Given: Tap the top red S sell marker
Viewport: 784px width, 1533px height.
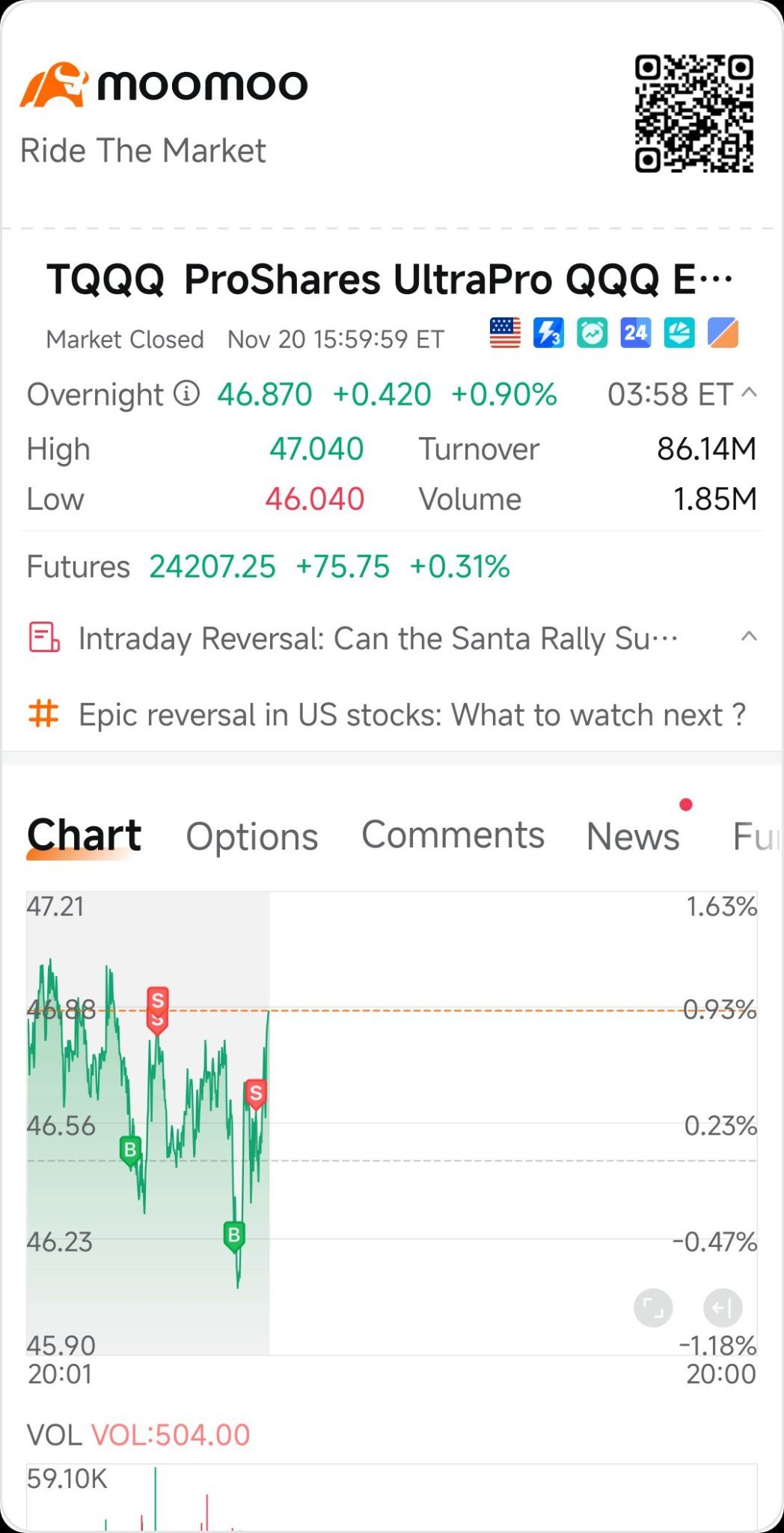Looking at the screenshot, I should point(157,1001).
